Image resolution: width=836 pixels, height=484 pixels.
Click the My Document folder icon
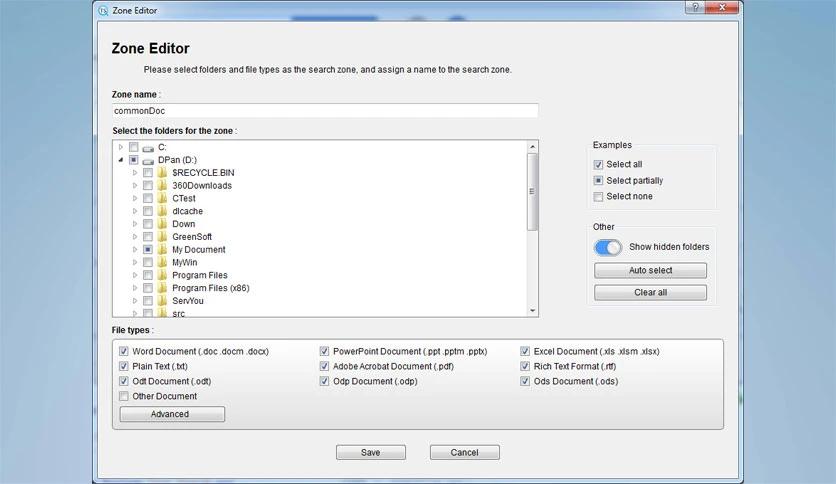coord(162,250)
